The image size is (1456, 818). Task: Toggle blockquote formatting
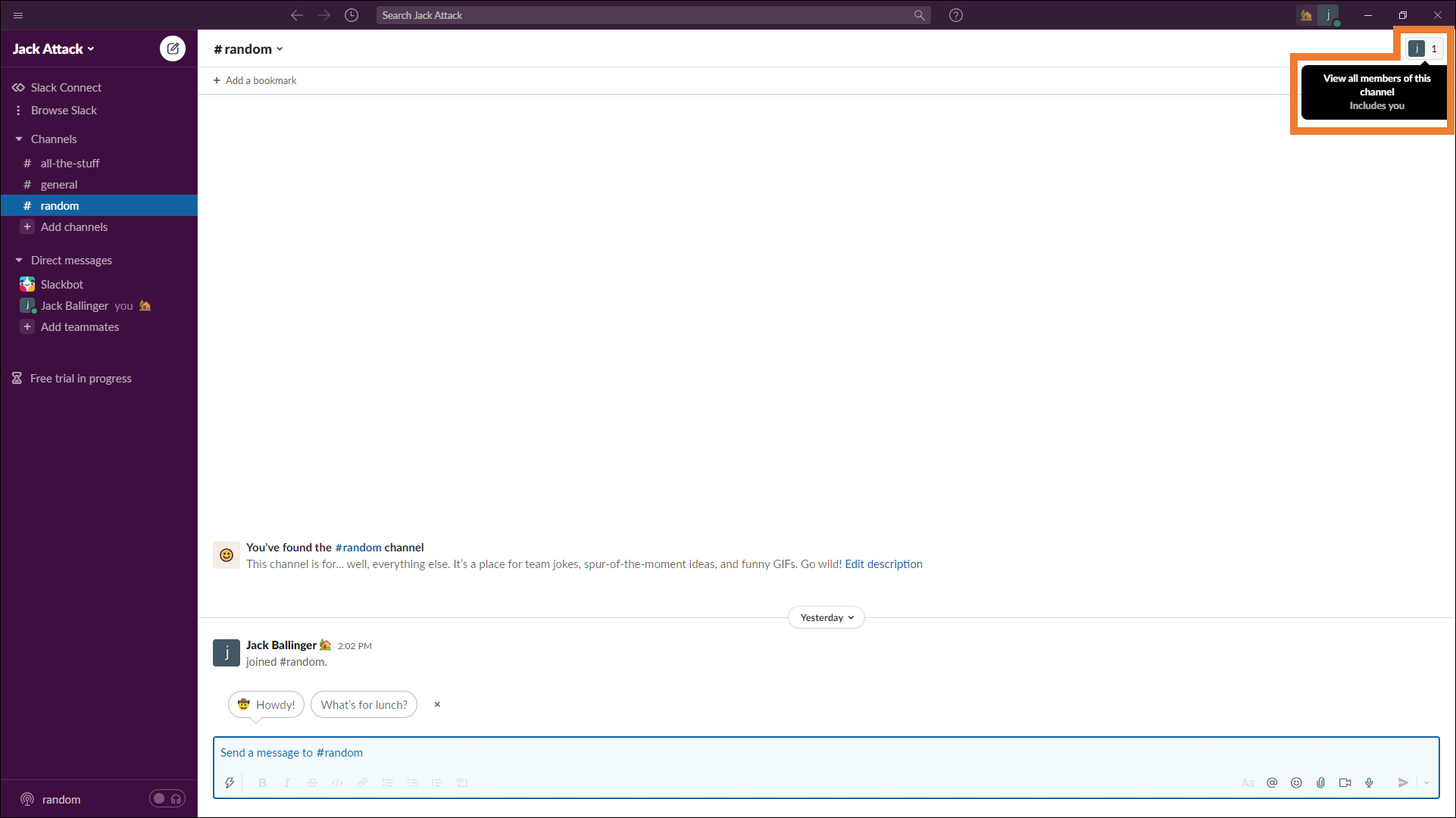[436, 783]
